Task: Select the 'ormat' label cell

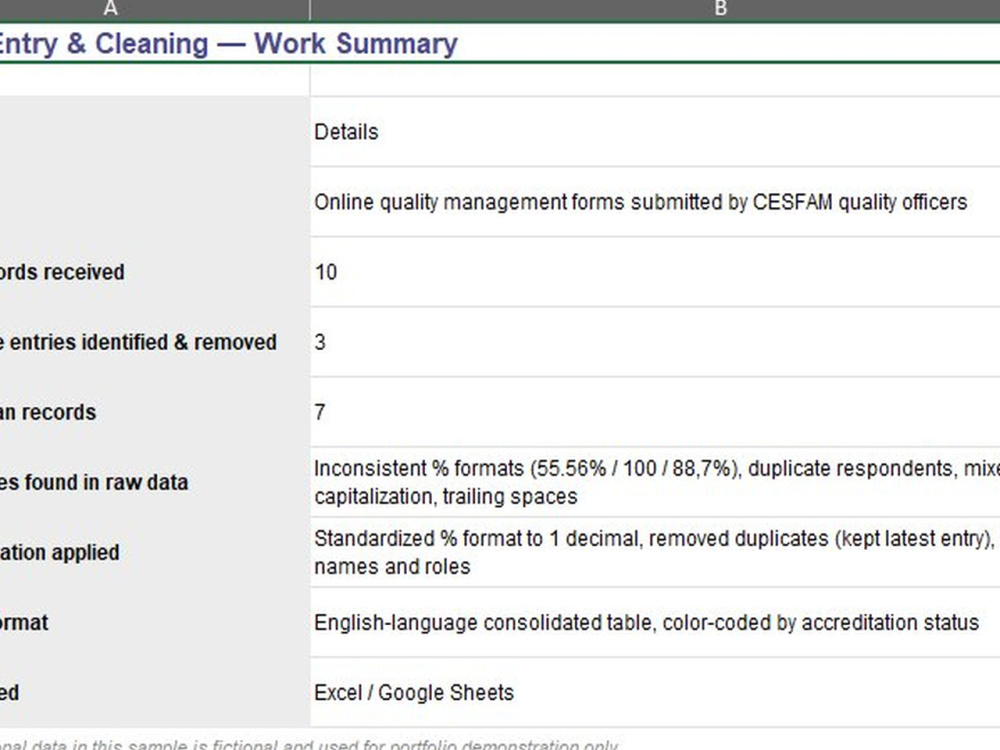Action: 154,623
